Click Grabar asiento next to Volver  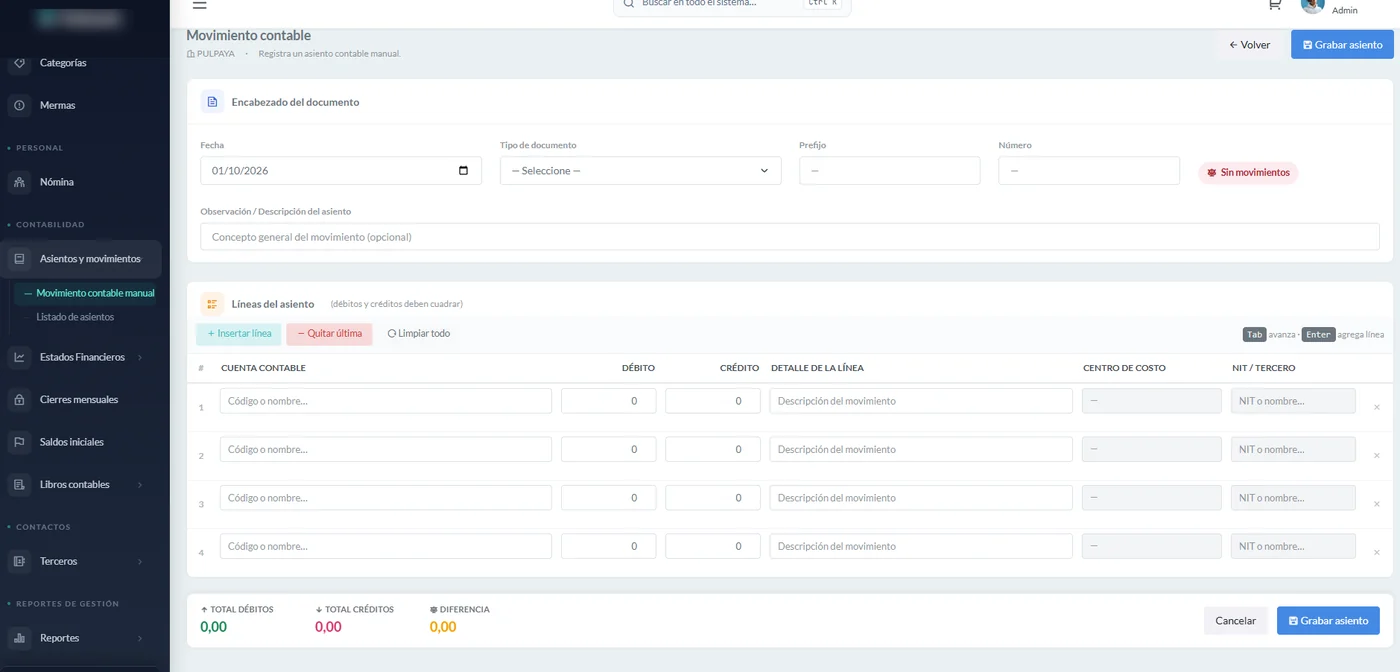pos(1342,45)
